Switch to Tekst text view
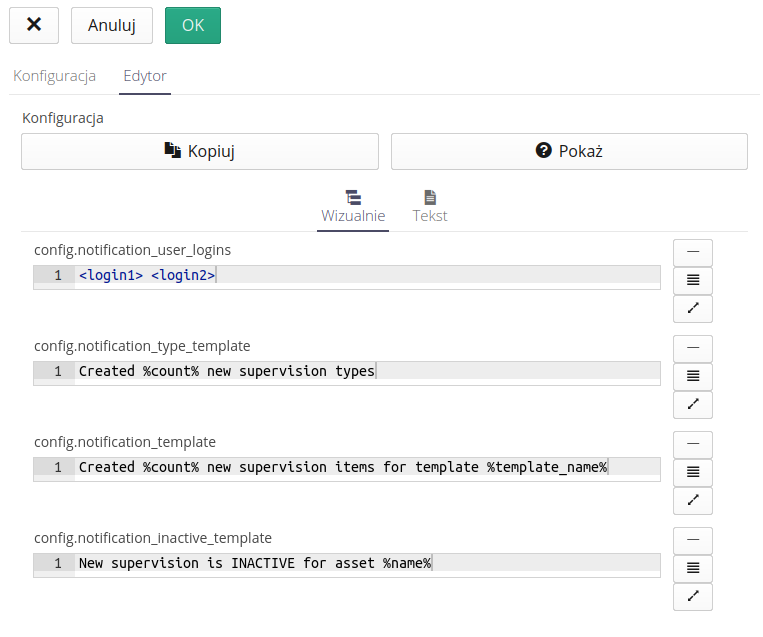The height and width of the screenshot is (637, 763). pyautogui.click(x=430, y=207)
